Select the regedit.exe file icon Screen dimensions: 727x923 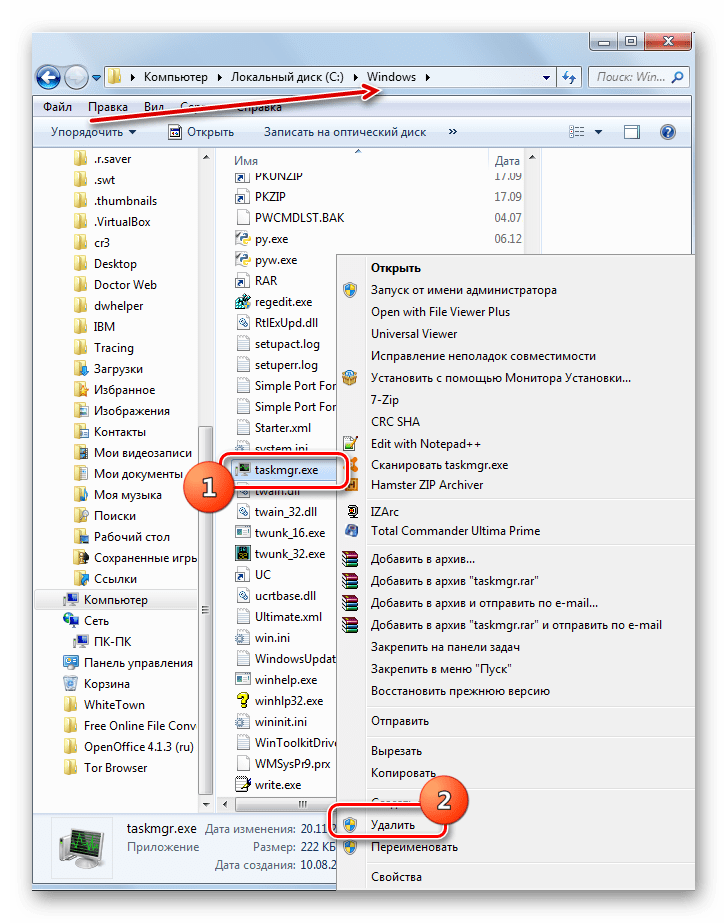[243, 301]
